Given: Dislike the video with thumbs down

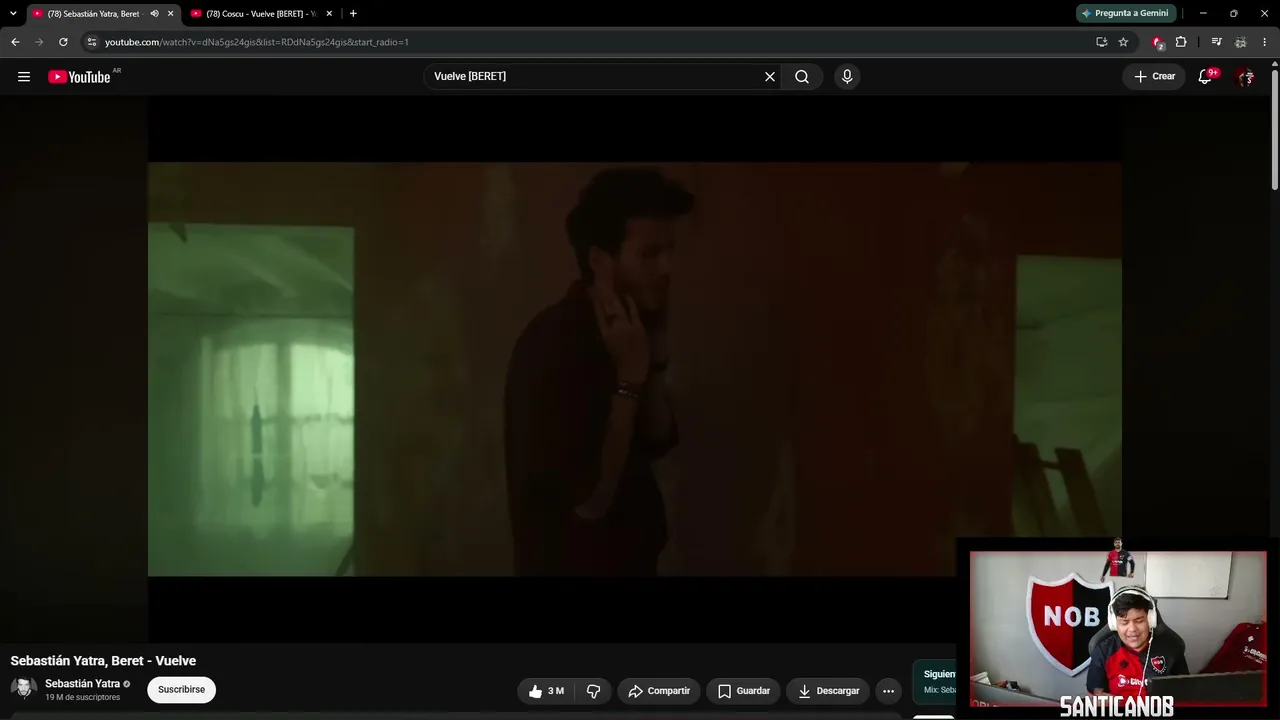Looking at the screenshot, I should [x=593, y=691].
